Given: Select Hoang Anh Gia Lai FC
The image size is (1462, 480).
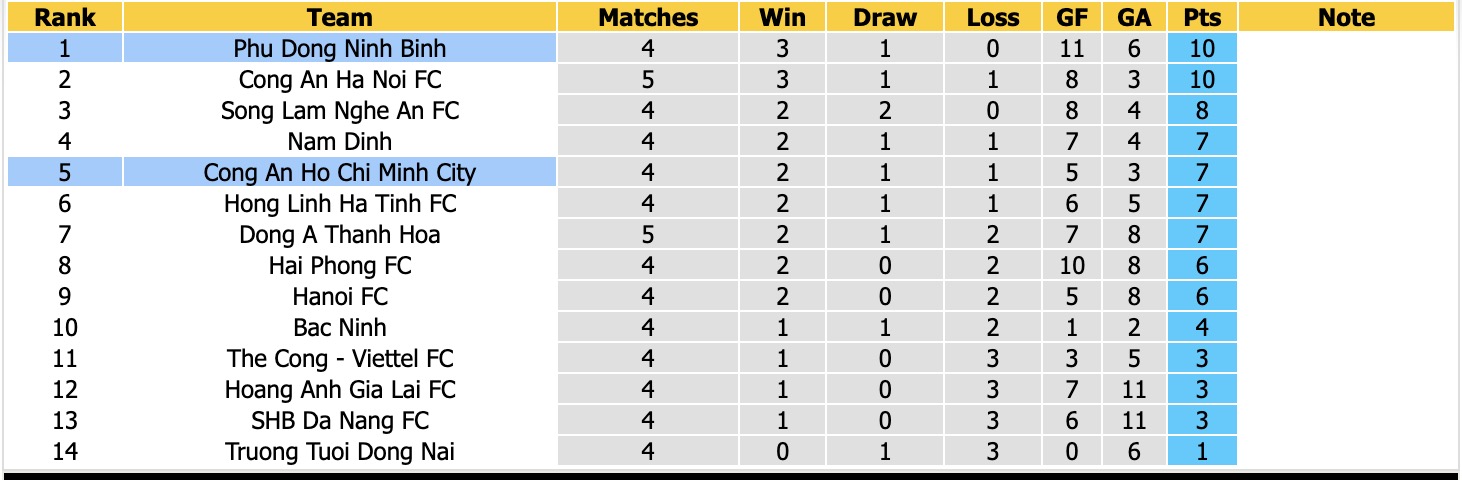Looking at the screenshot, I should pyautogui.click(x=340, y=389).
